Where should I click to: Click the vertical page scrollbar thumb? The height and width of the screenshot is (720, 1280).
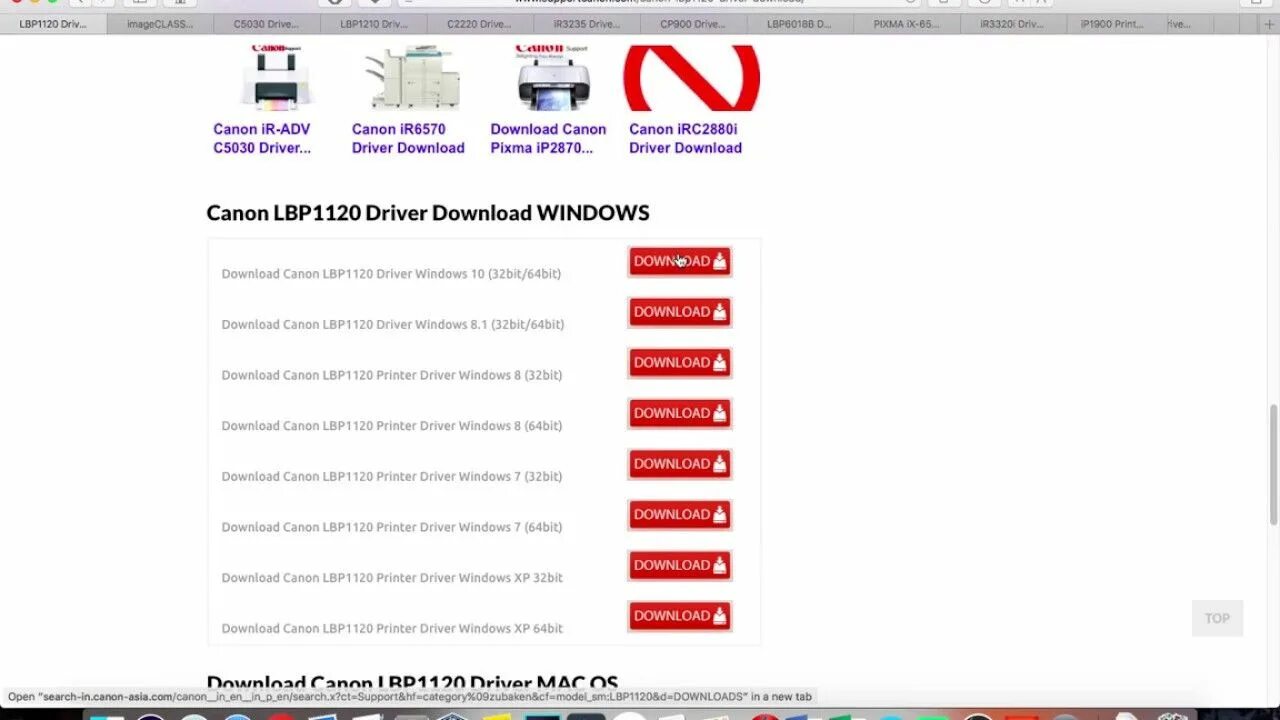1273,465
